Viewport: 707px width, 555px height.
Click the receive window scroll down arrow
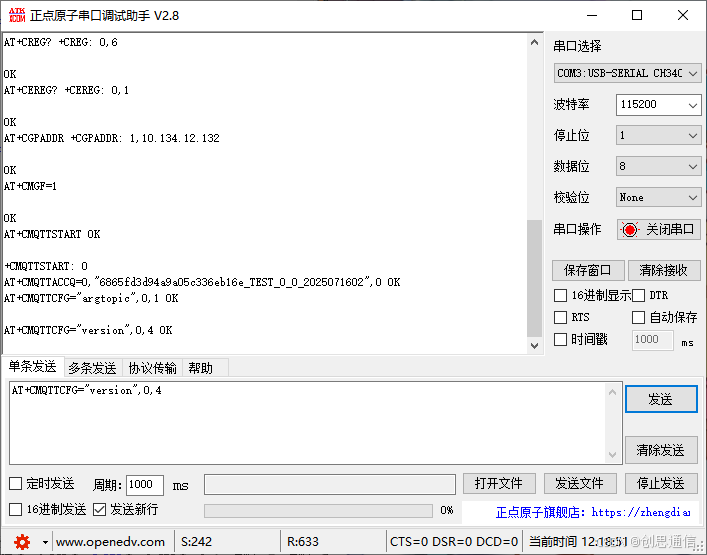pyautogui.click(x=535, y=346)
